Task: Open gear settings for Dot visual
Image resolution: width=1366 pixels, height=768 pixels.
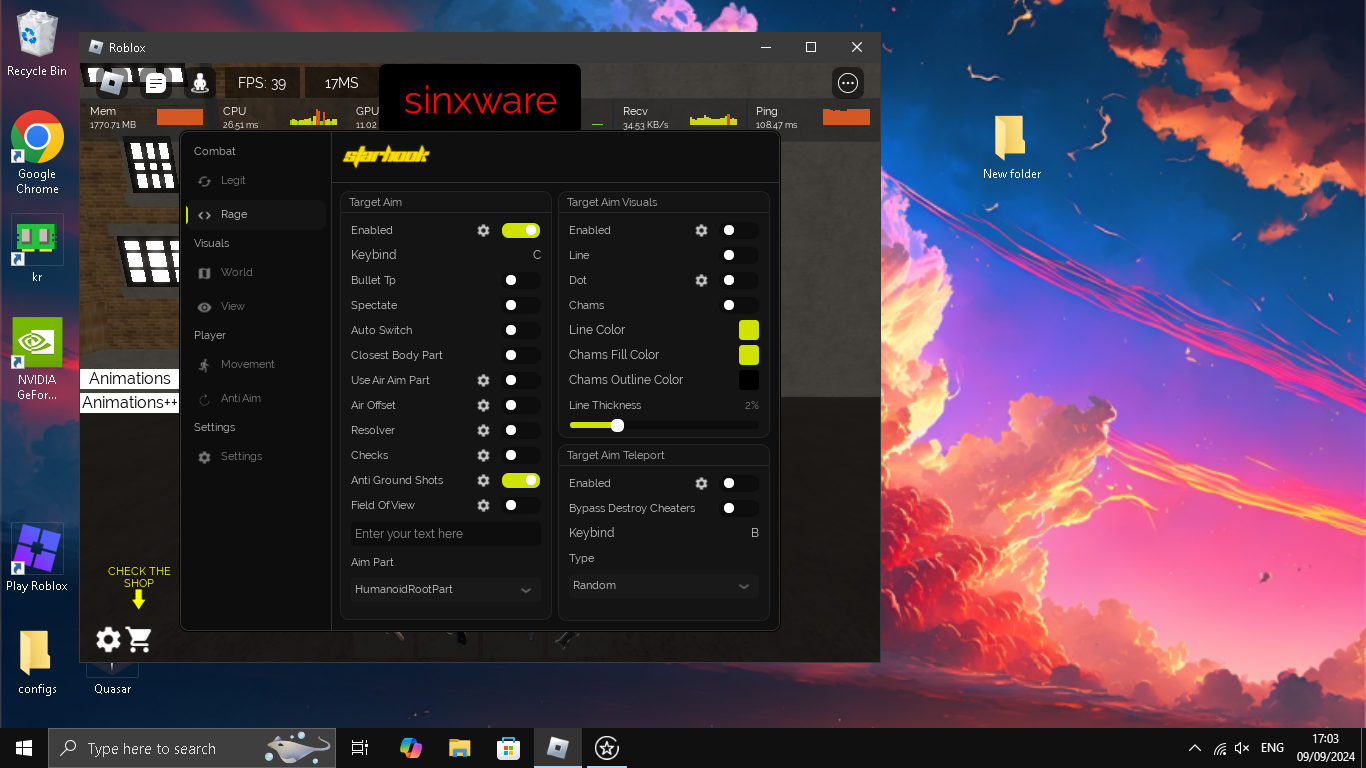Action: point(701,280)
